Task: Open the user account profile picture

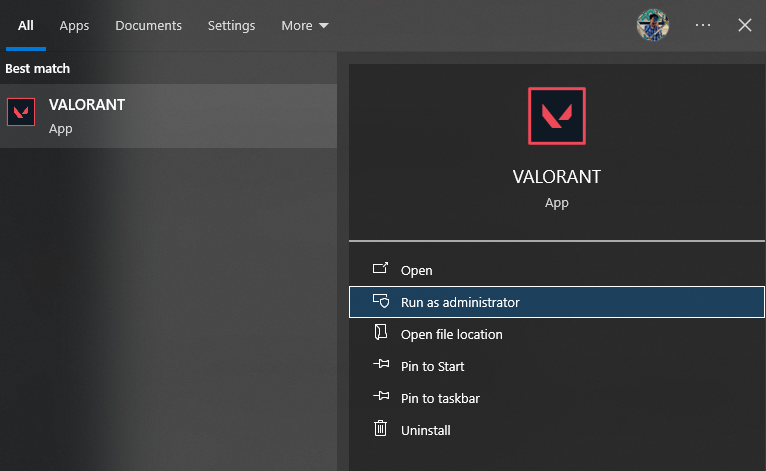Action: tap(653, 25)
